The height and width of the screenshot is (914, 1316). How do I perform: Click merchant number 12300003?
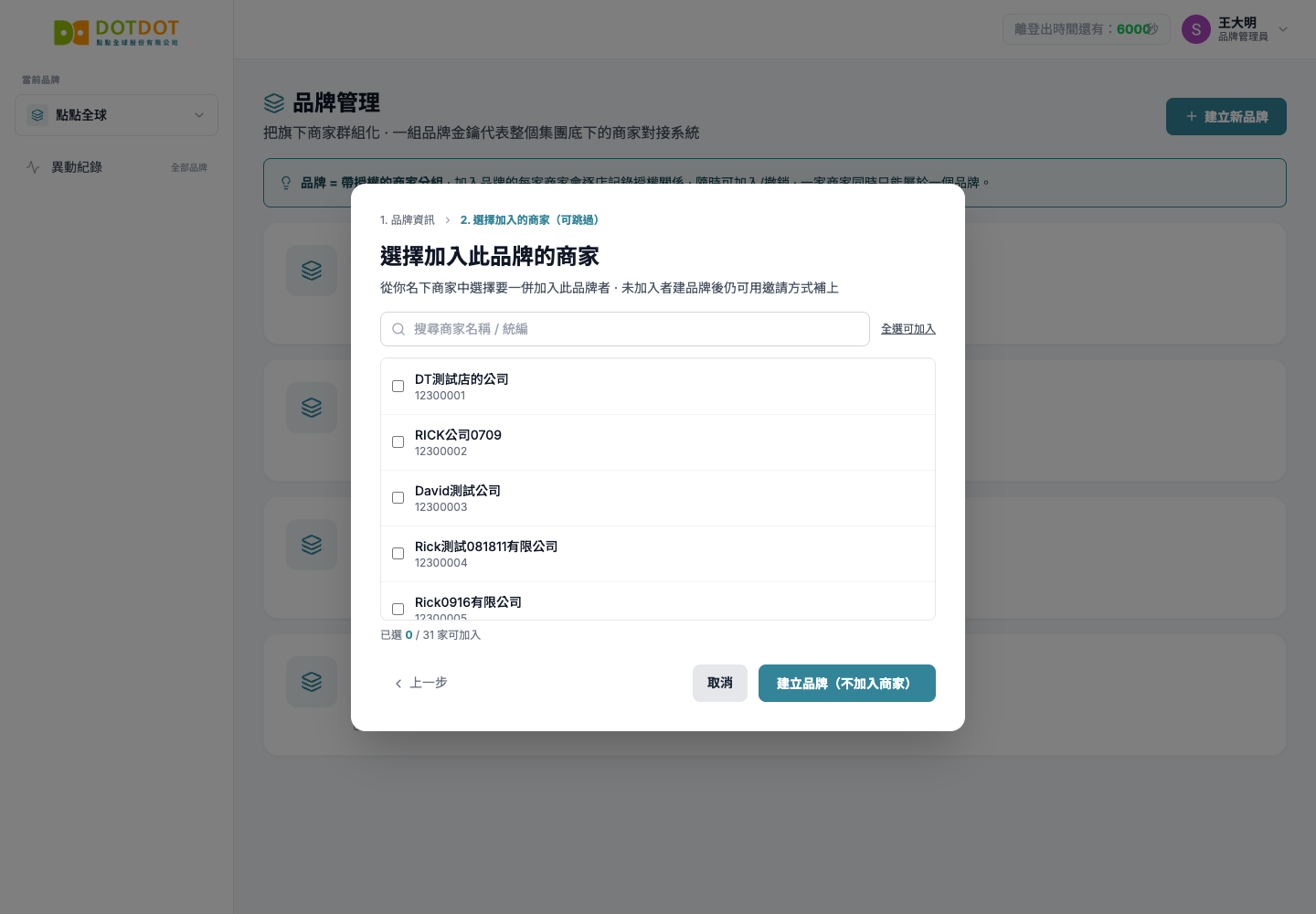(x=441, y=507)
